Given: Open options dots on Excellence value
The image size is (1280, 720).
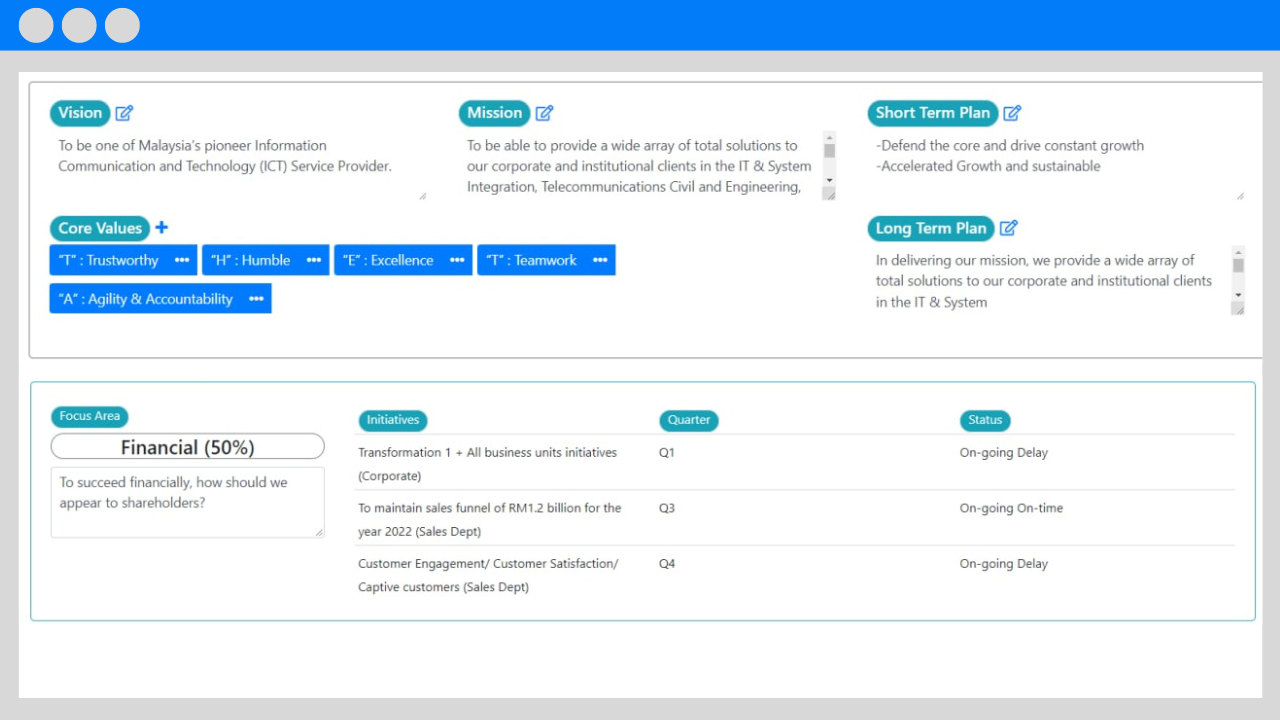Looking at the screenshot, I should pos(457,260).
